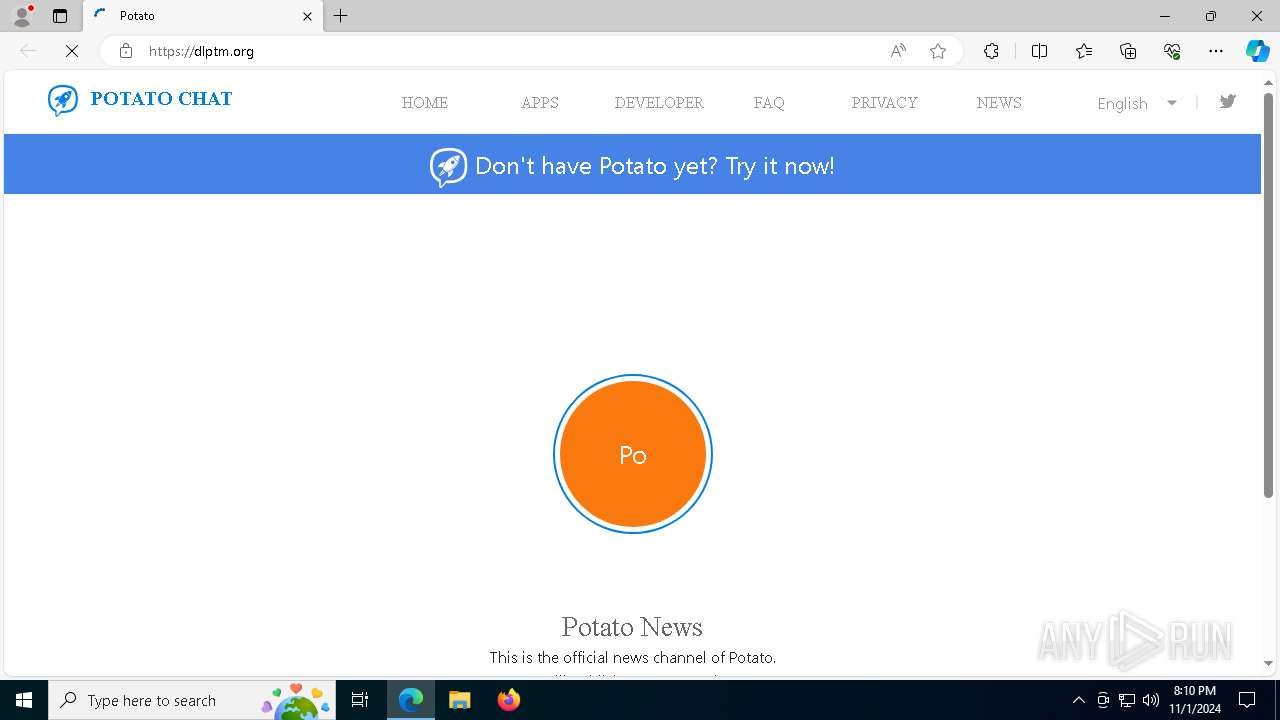The height and width of the screenshot is (720, 1280).
Task: Launch Firefox from the taskbar
Action: coord(509,700)
